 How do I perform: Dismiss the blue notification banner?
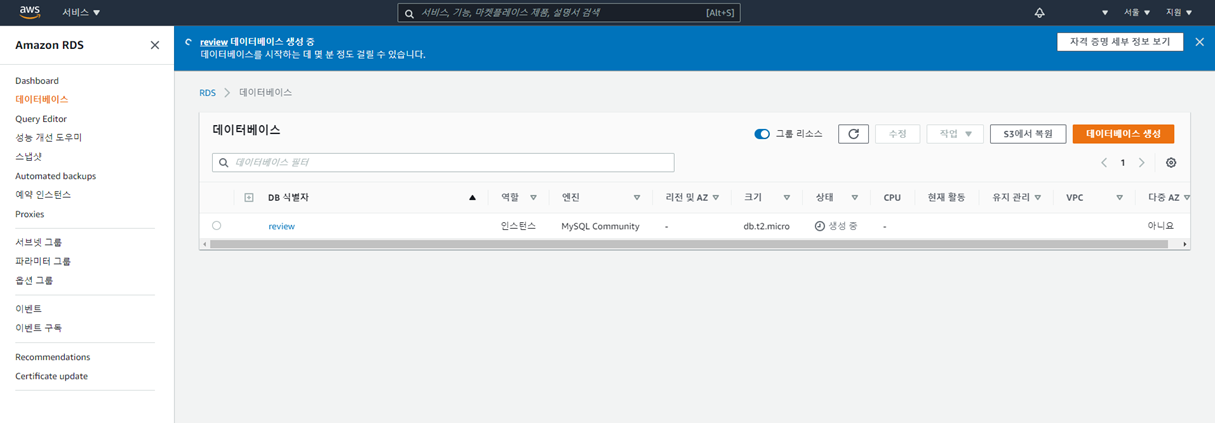coord(1199,42)
